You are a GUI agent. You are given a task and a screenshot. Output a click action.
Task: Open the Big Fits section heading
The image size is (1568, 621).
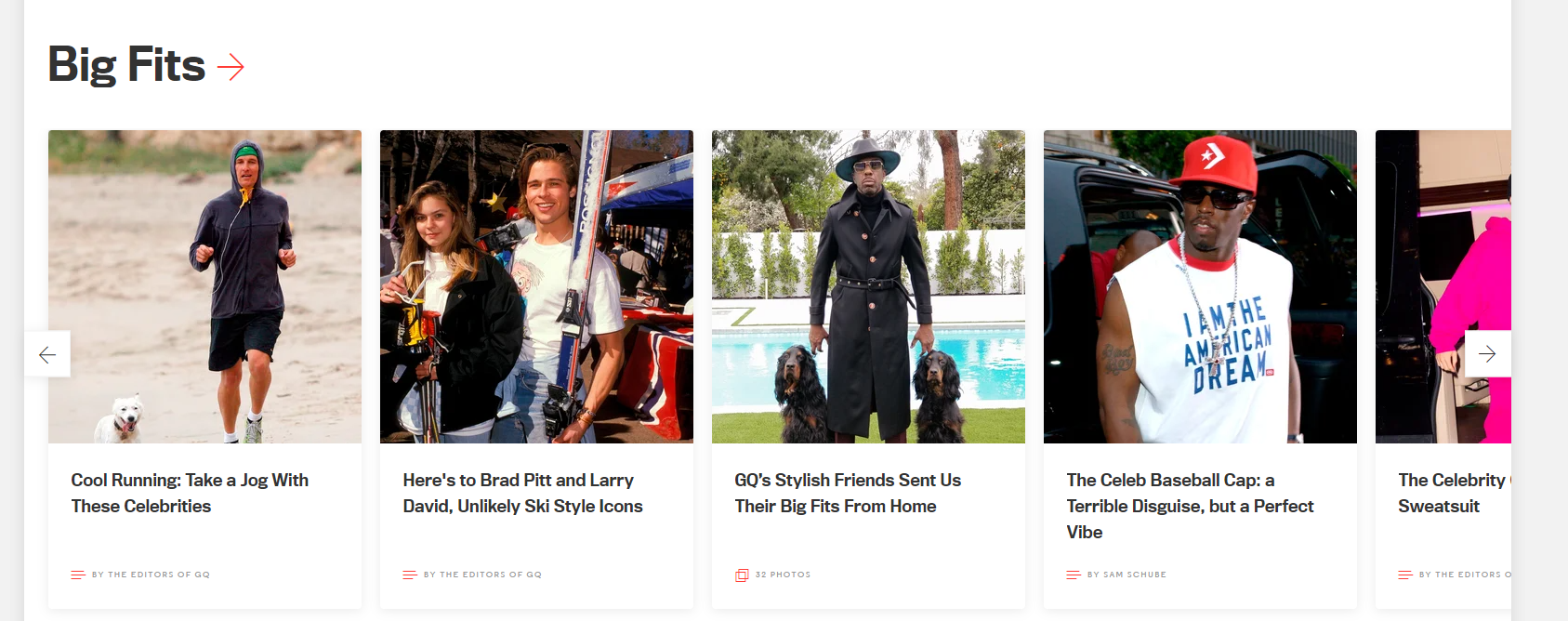point(126,65)
